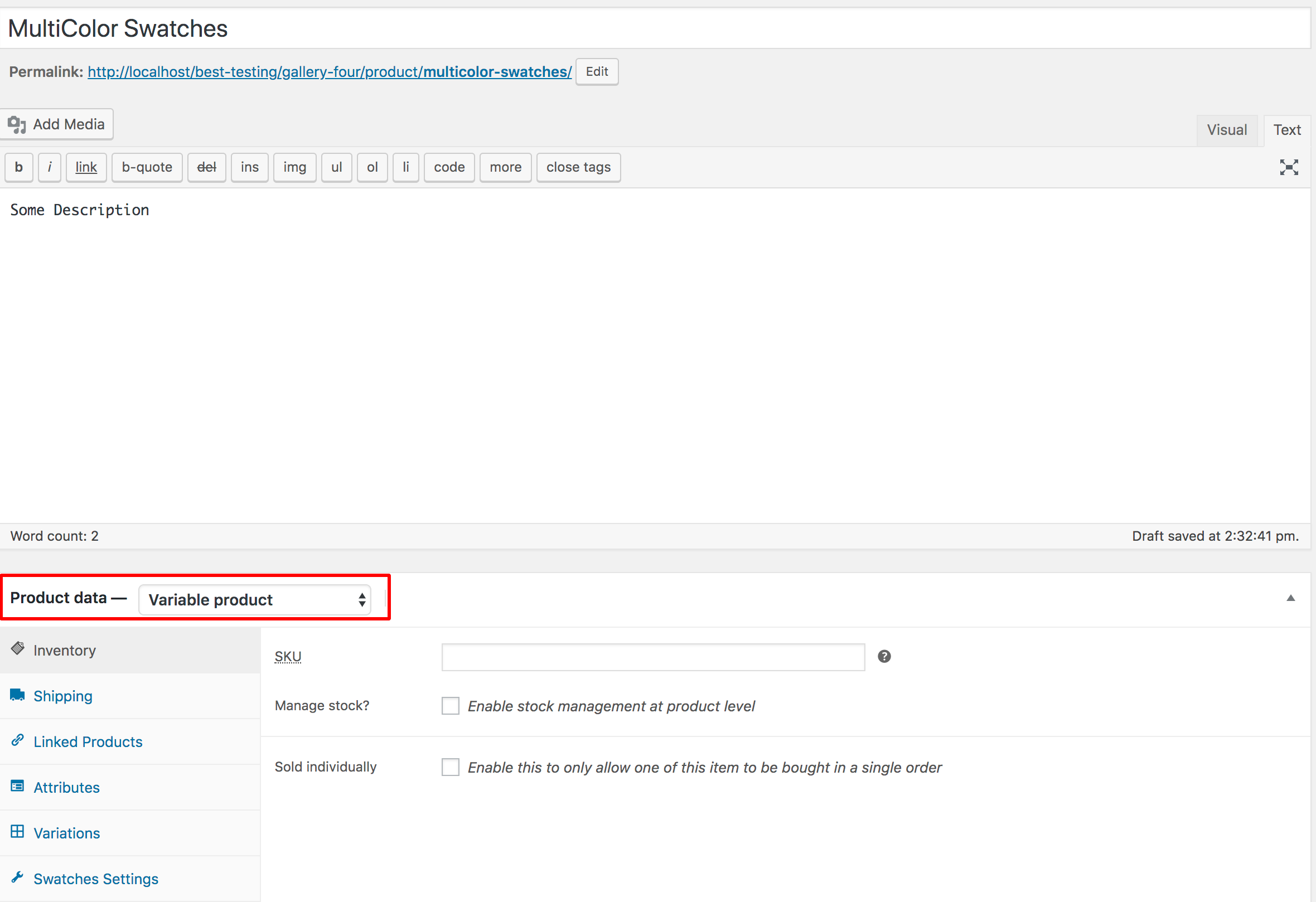This screenshot has height=902, width=1316.
Task: Enable stock management at product level
Action: 449,706
